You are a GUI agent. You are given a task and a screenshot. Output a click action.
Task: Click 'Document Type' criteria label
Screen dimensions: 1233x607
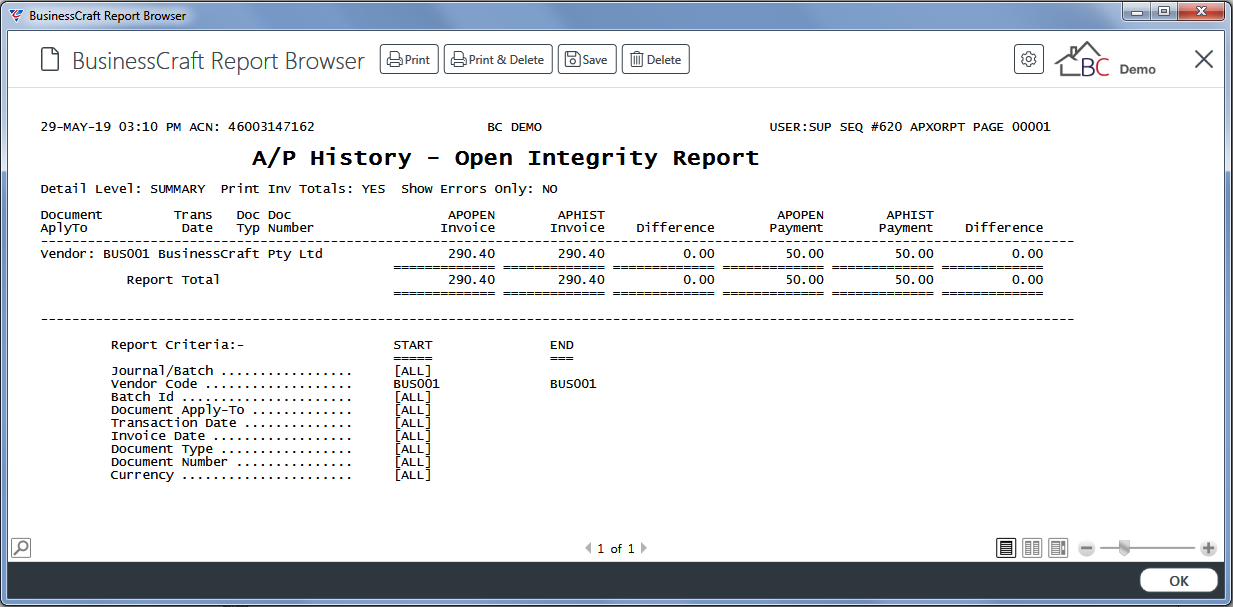(x=162, y=449)
